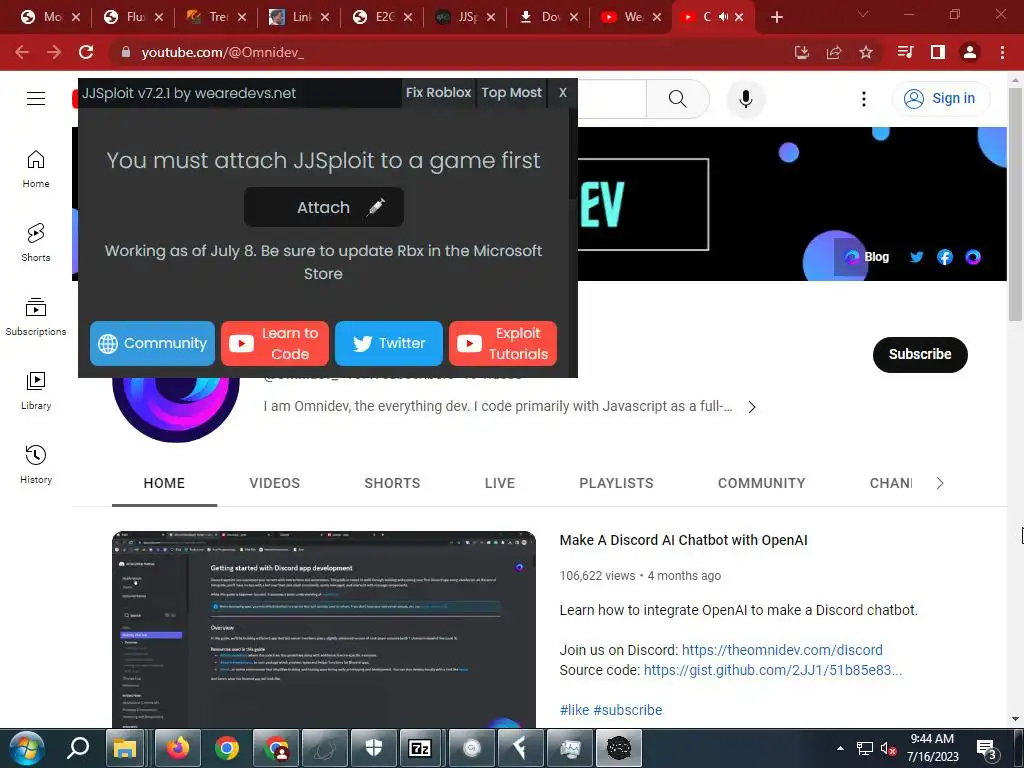1024x768 pixels.
Task: Switch to channel PLAYLISTS tab
Action: (x=616, y=483)
